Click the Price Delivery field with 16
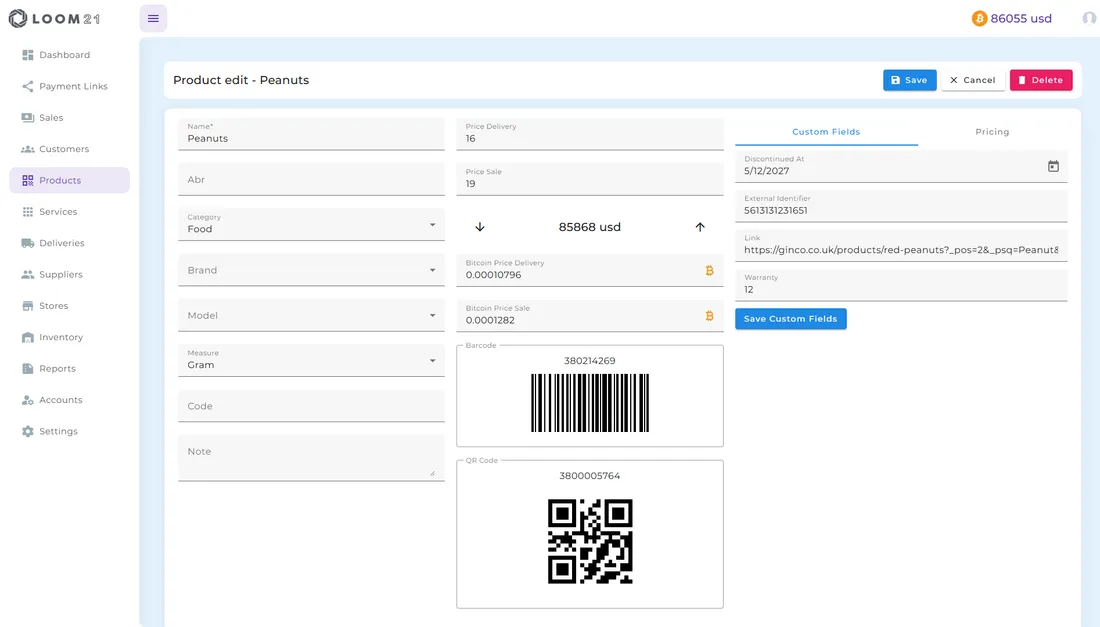Image resolution: width=1100 pixels, height=627 pixels. 590,134
